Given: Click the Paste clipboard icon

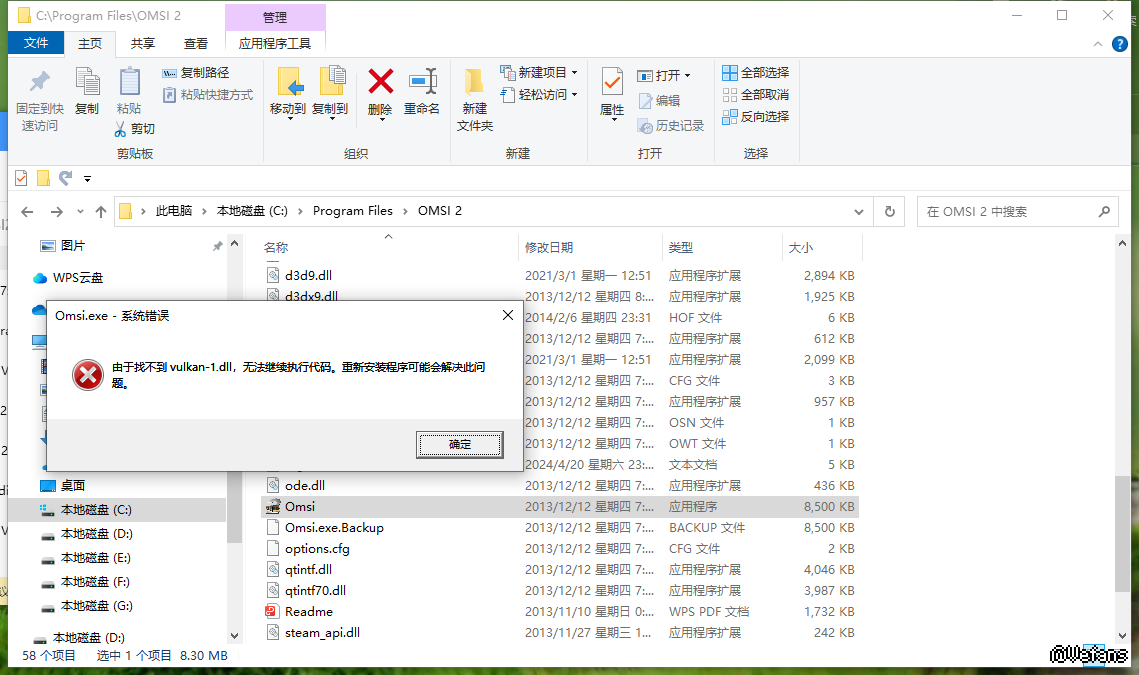Looking at the screenshot, I should (129, 81).
